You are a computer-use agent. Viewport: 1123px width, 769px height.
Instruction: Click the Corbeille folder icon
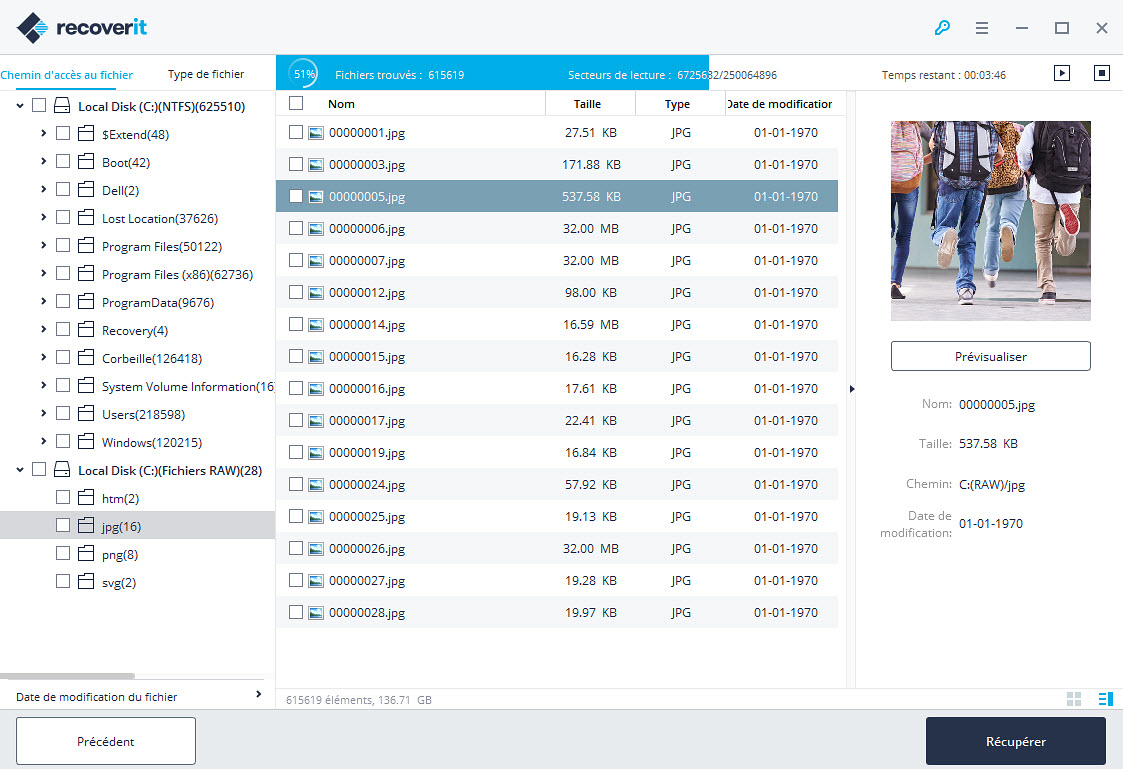(86, 357)
